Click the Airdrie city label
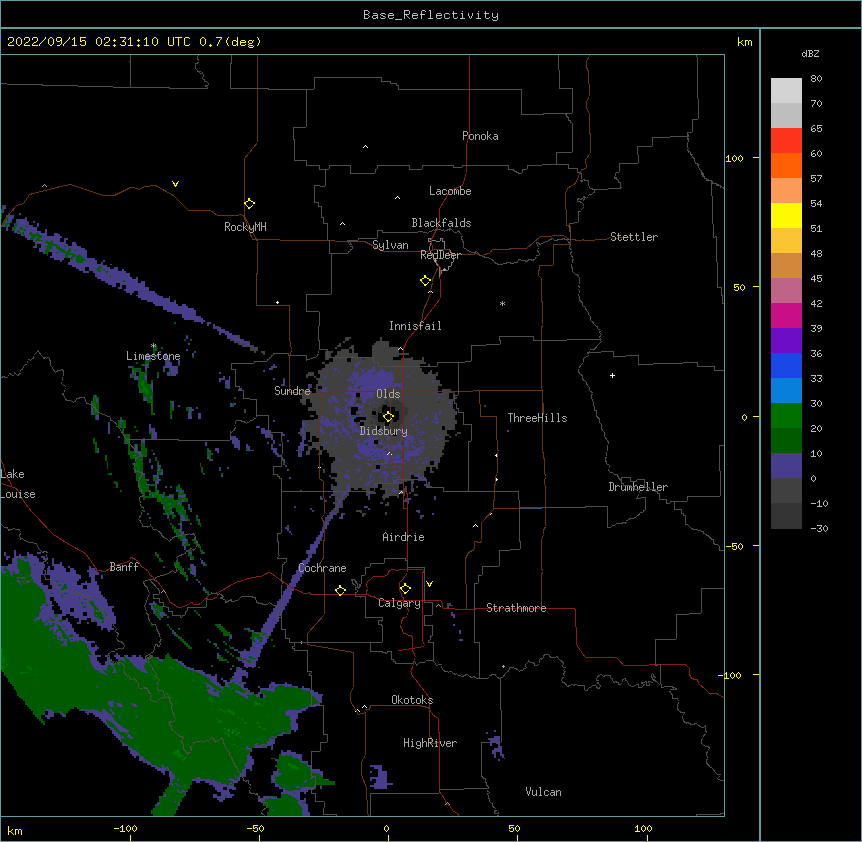 pyautogui.click(x=404, y=537)
